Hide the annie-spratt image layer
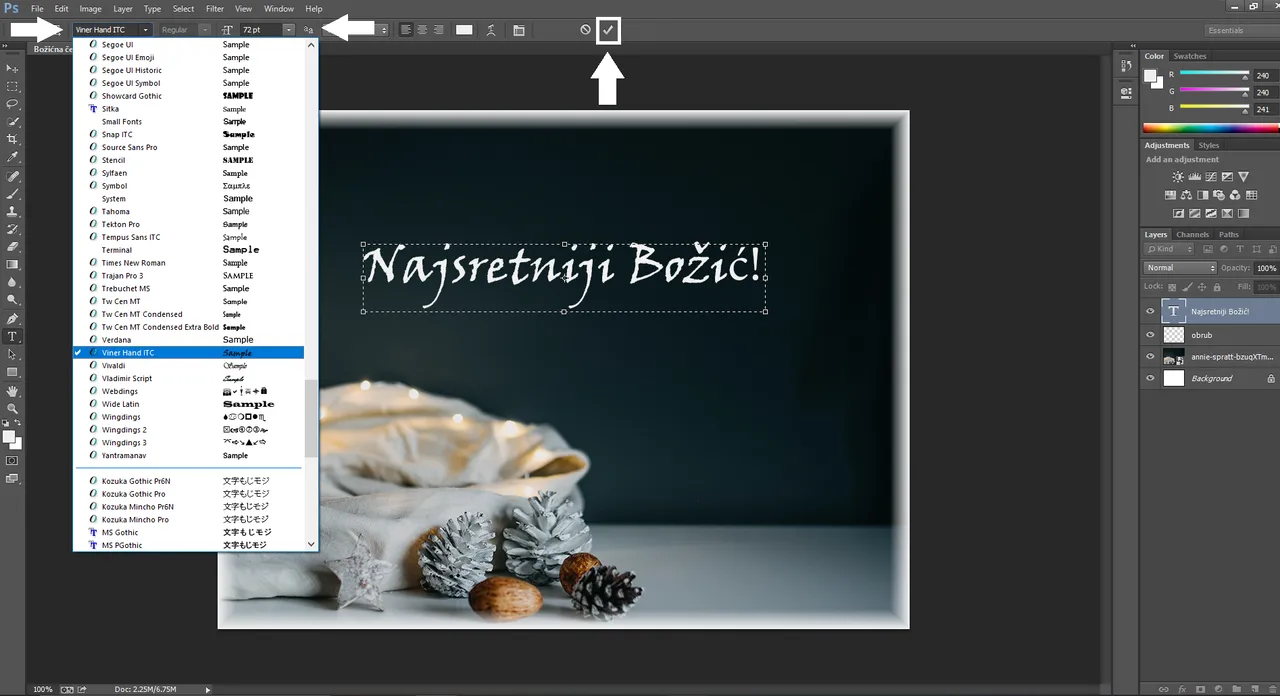The height and width of the screenshot is (696, 1280). (x=1150, y=357)
